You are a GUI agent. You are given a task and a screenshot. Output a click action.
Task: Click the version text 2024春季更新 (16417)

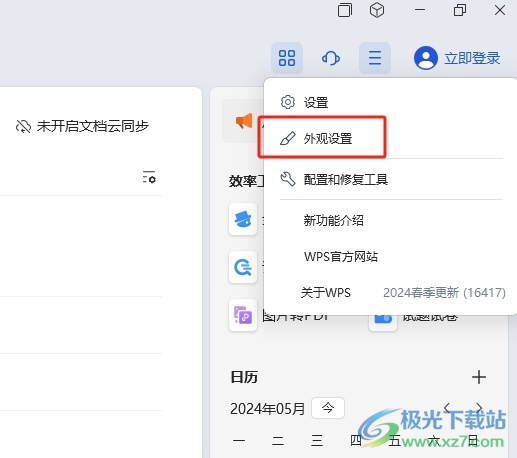click(444, 293)
